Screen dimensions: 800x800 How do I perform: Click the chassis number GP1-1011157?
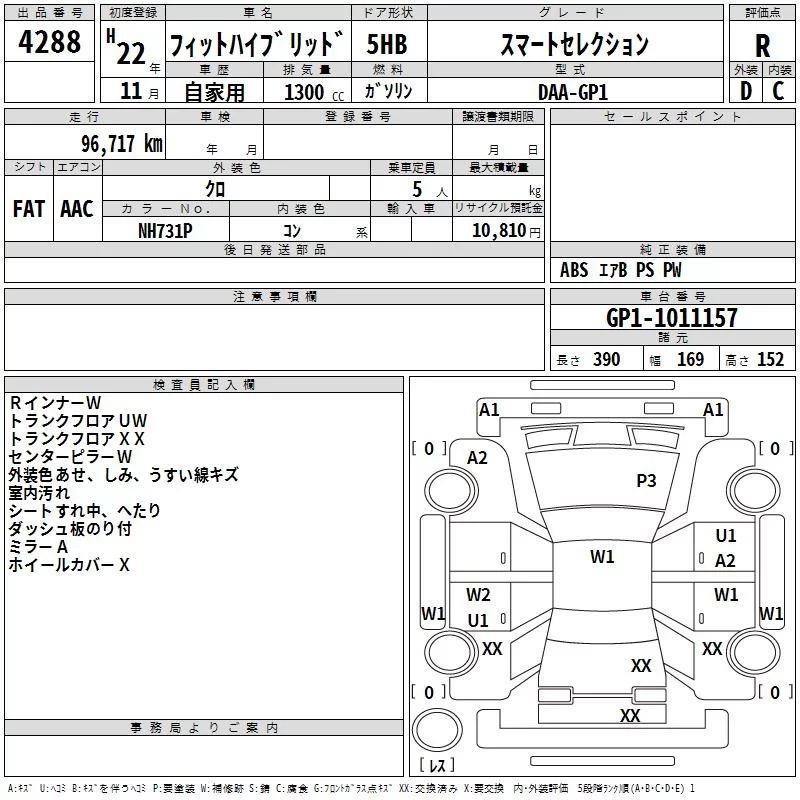pyautogui.click(x=672, y=318)
